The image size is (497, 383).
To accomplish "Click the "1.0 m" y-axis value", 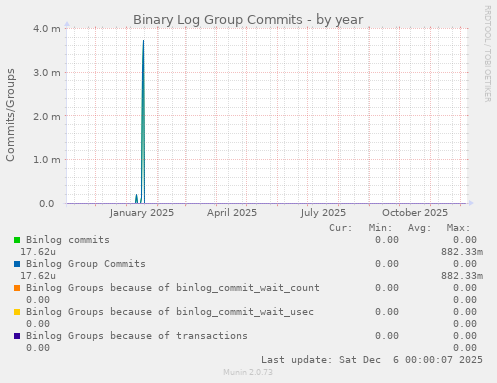I will pos(47,160).
